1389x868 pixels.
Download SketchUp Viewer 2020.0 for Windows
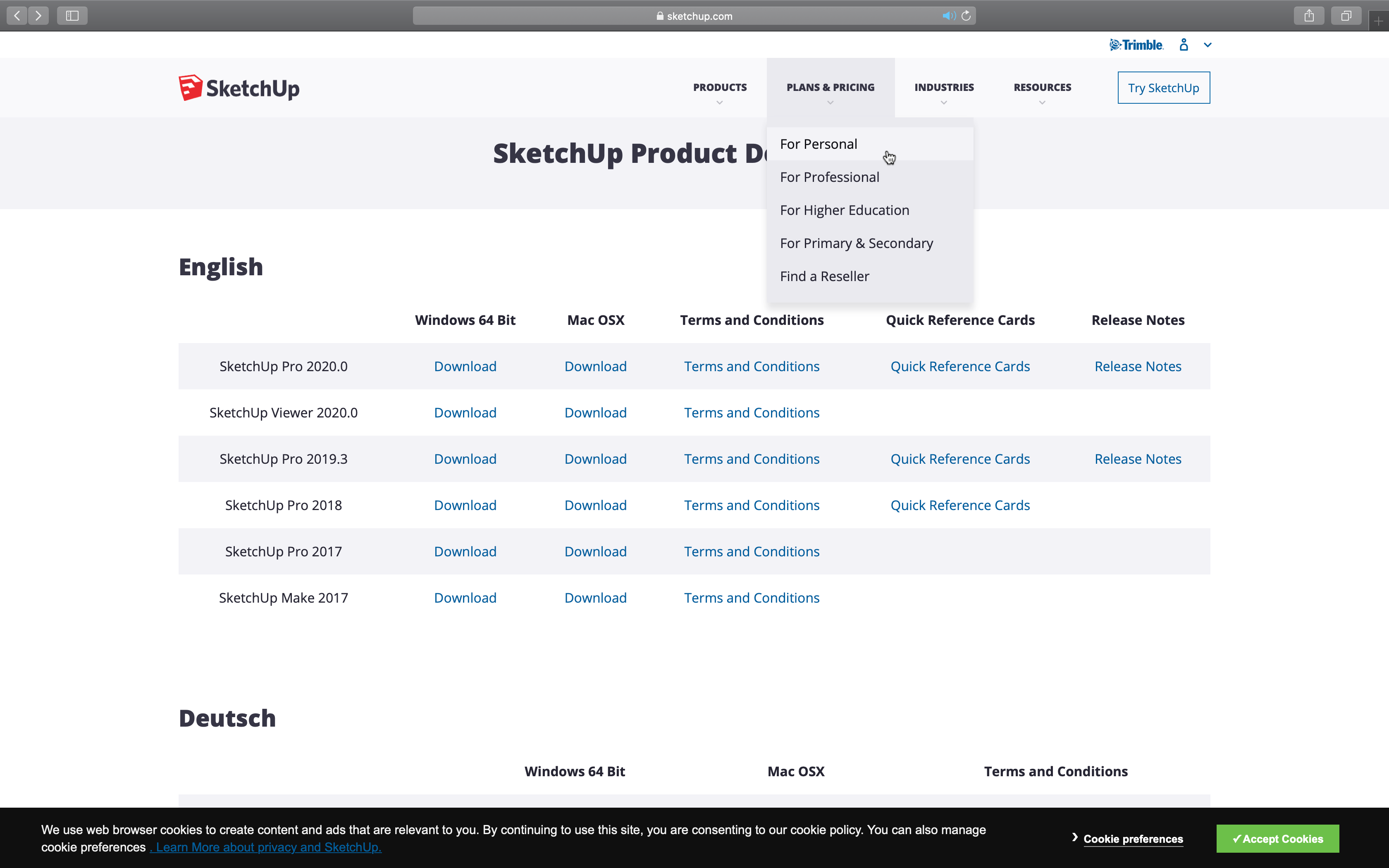pos(465,413)
